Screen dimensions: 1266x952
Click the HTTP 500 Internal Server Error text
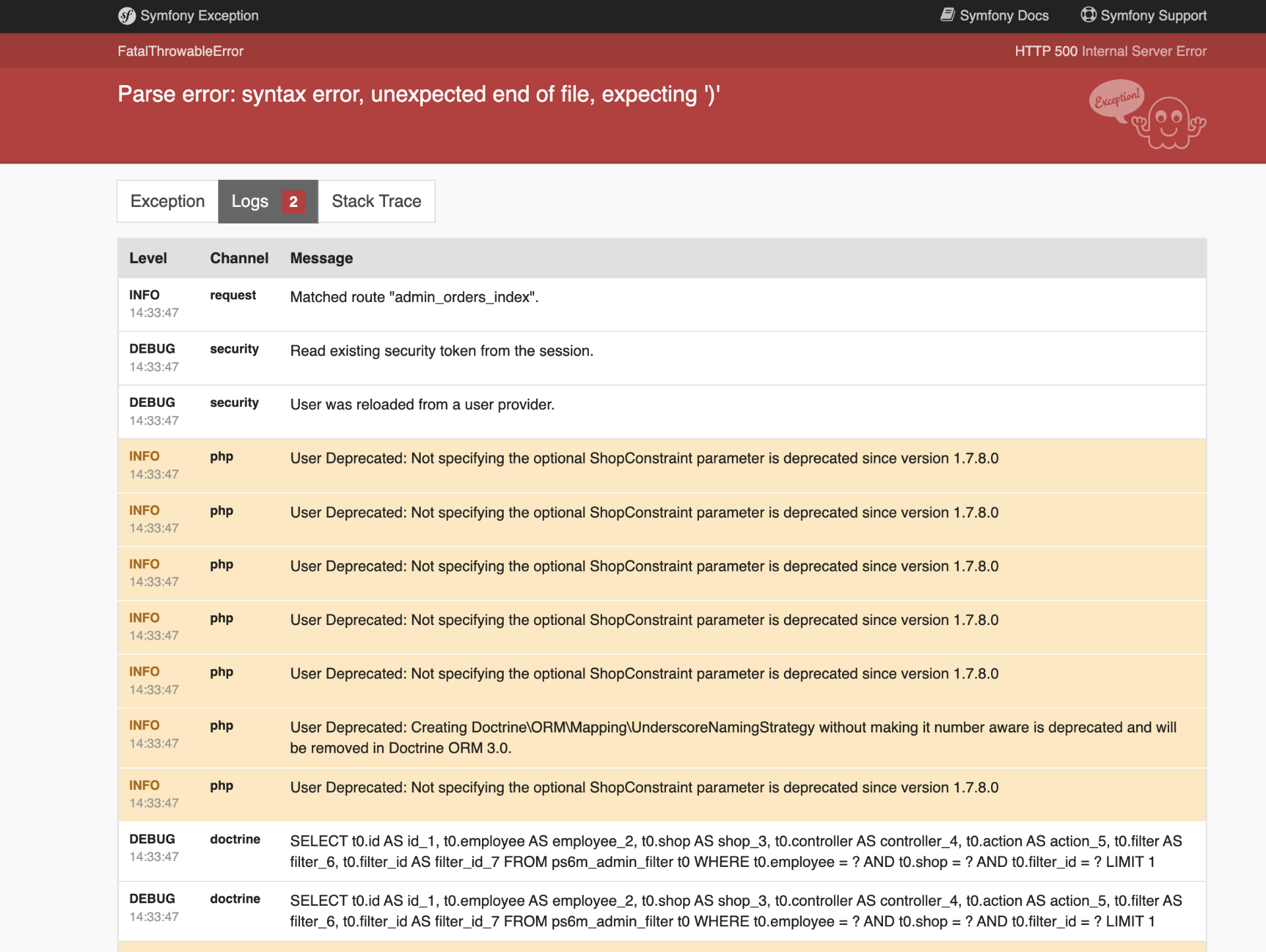pyautogui.click(x=1110, y=51)
